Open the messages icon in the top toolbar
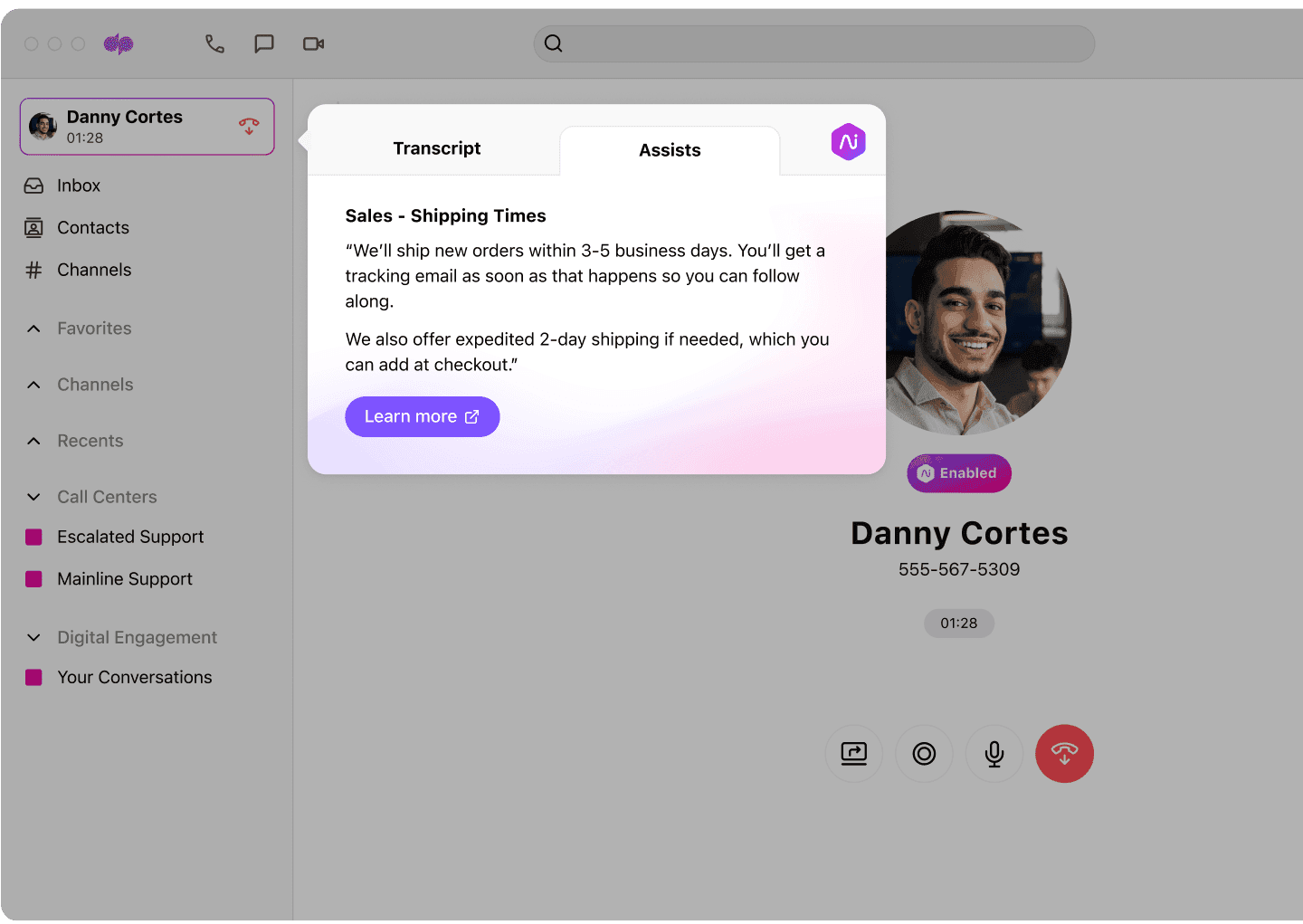 [263, 43]
